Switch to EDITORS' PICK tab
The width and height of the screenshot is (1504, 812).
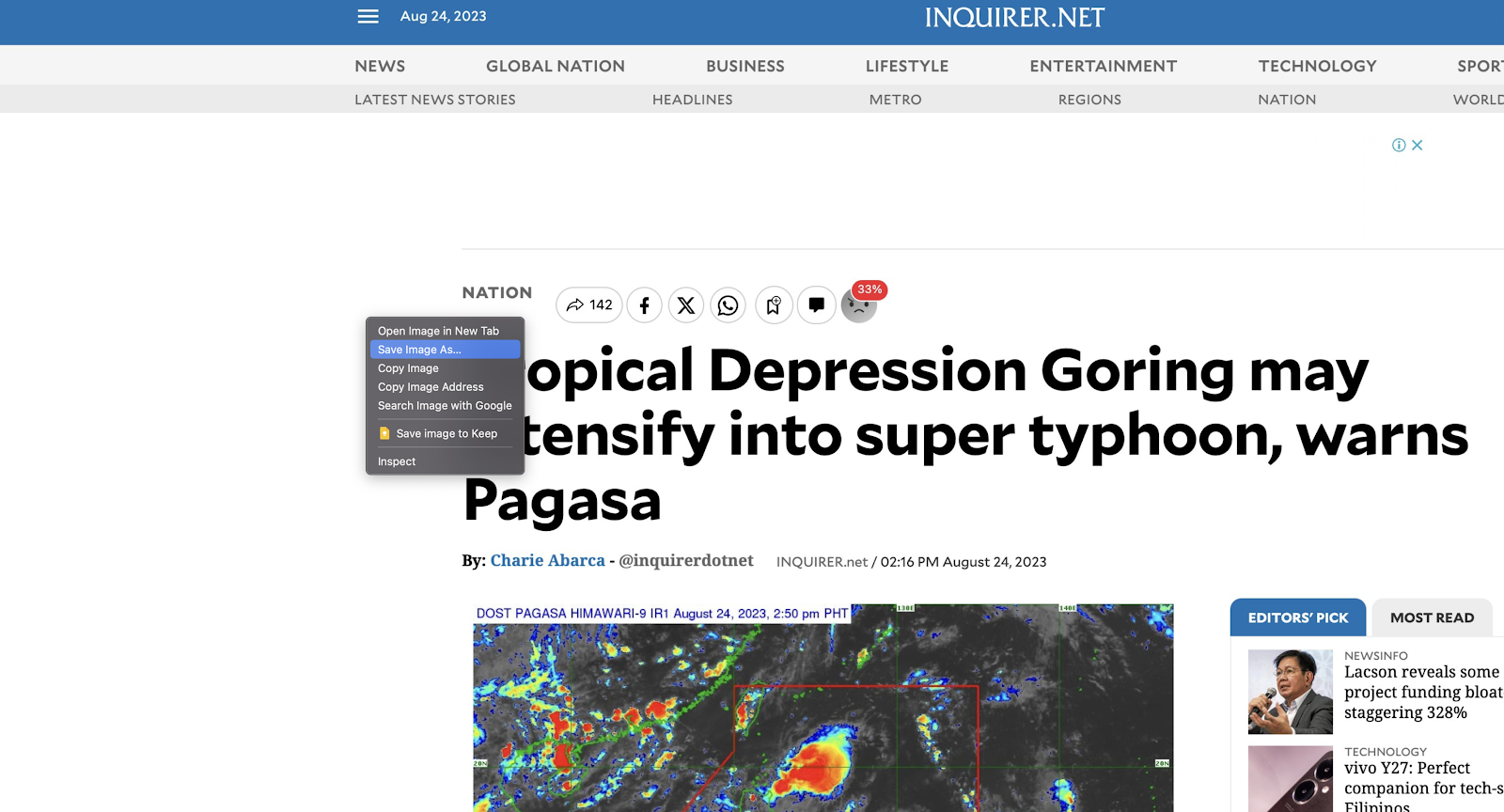click(1298, 617)
